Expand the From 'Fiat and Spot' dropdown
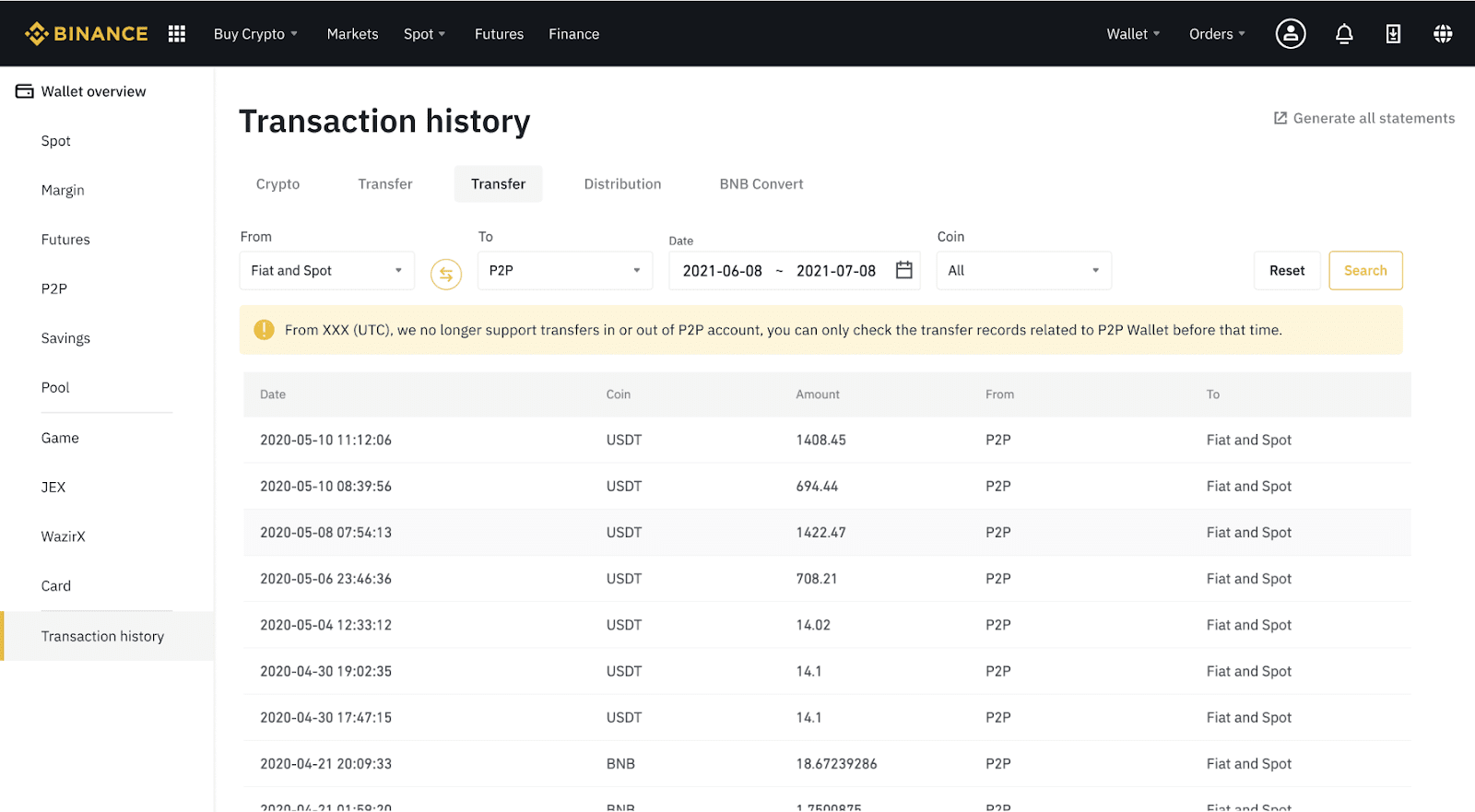The width and height of the screenshot is (1475, 812). [x=326, y=271]
